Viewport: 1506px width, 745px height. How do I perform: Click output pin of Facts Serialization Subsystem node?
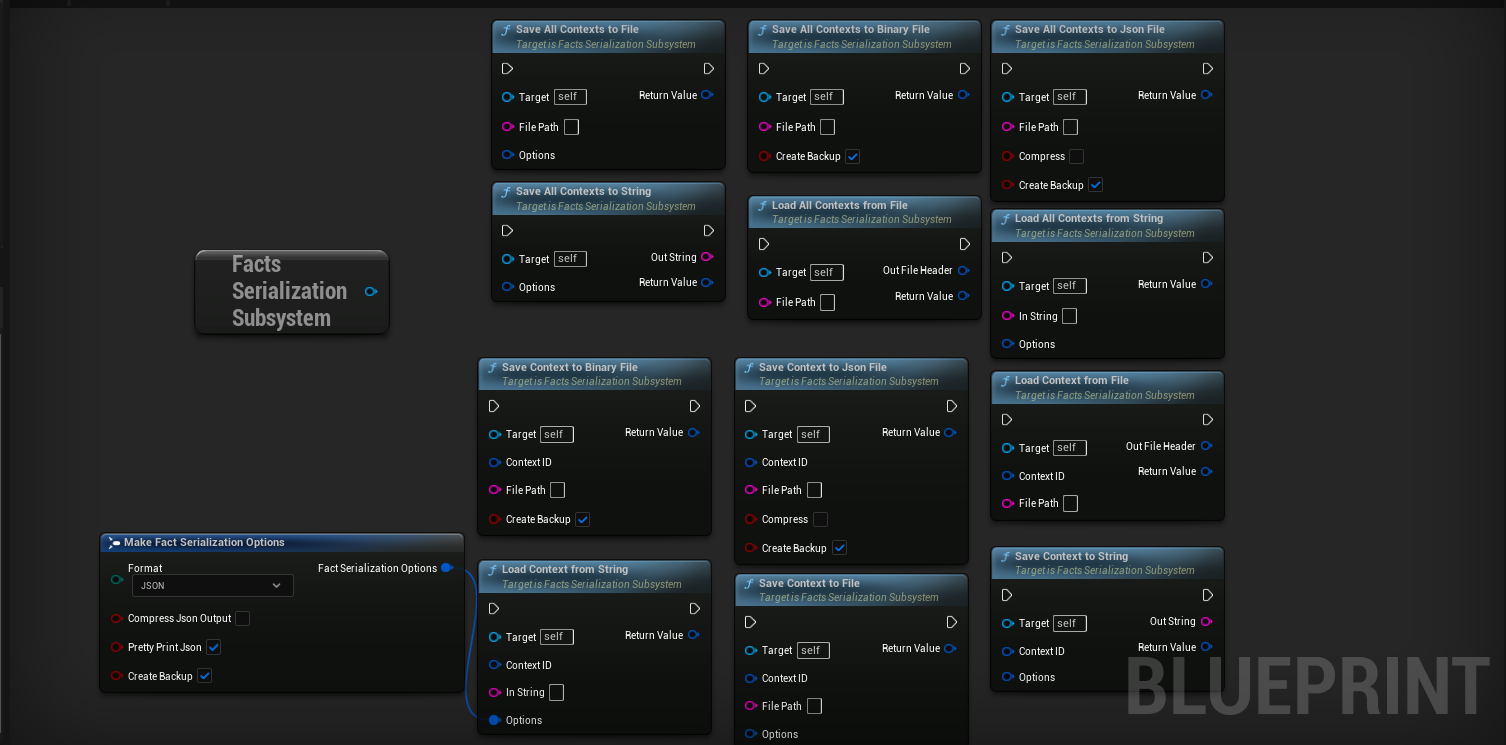coord(371,291)
